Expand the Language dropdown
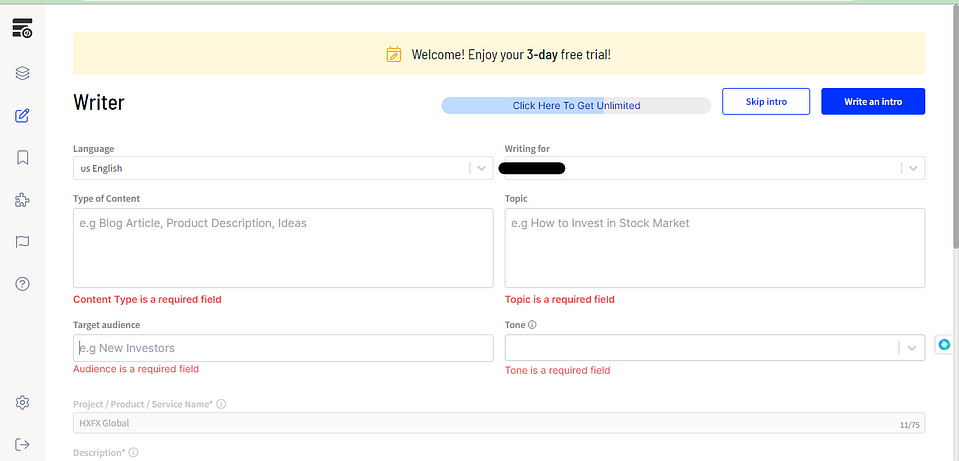 [x=481, y=169]
